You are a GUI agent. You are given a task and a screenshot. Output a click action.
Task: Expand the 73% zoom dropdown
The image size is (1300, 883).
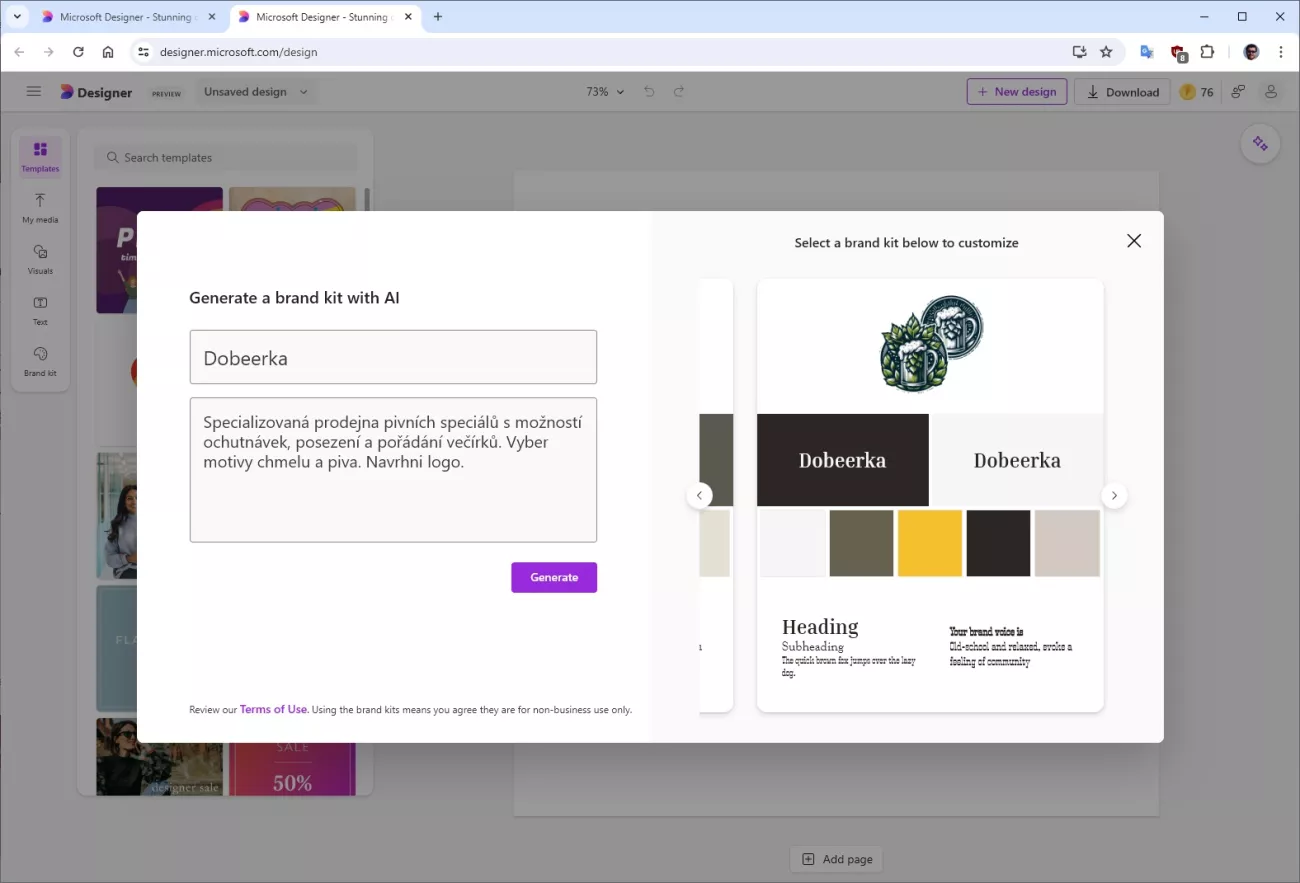tap(605, 92)
